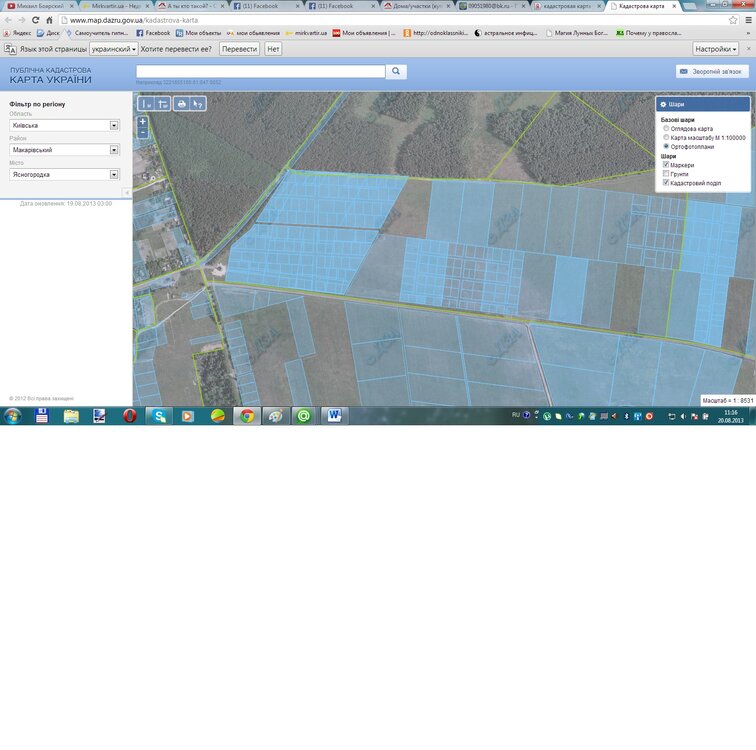756x750 pixels.
Task: Zoom out with the minus button
Action: (x=143, y=132)
